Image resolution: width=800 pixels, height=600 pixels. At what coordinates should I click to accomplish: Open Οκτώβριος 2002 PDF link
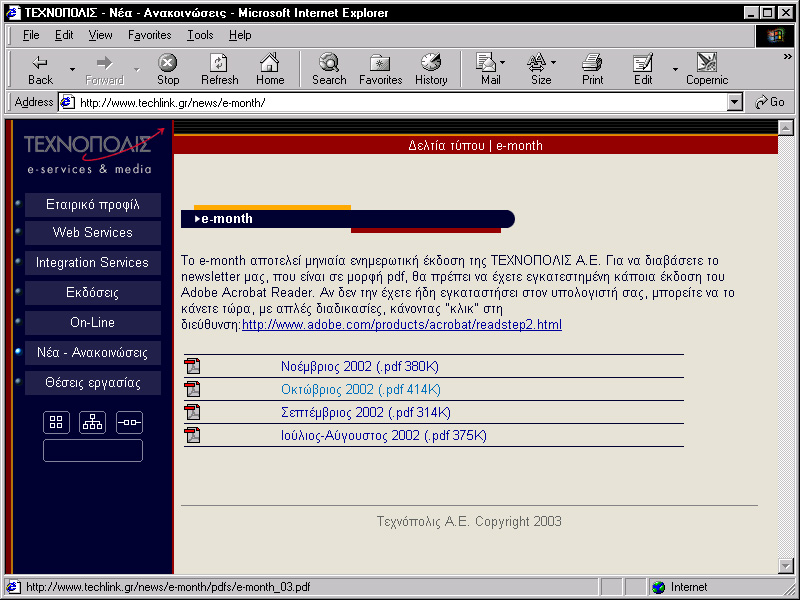pos(361,389)
